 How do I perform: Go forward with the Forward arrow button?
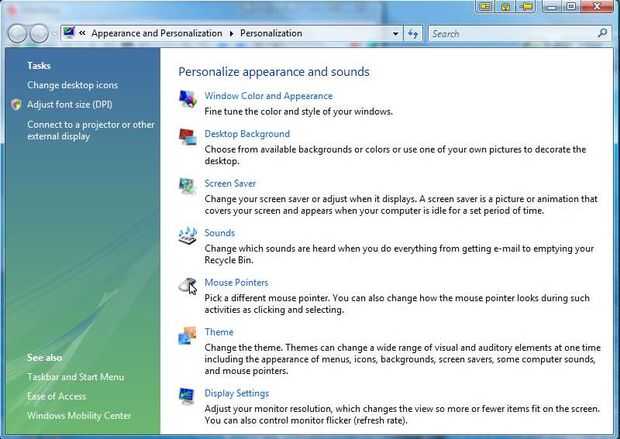pyautogui.click(x=39, y=34)
